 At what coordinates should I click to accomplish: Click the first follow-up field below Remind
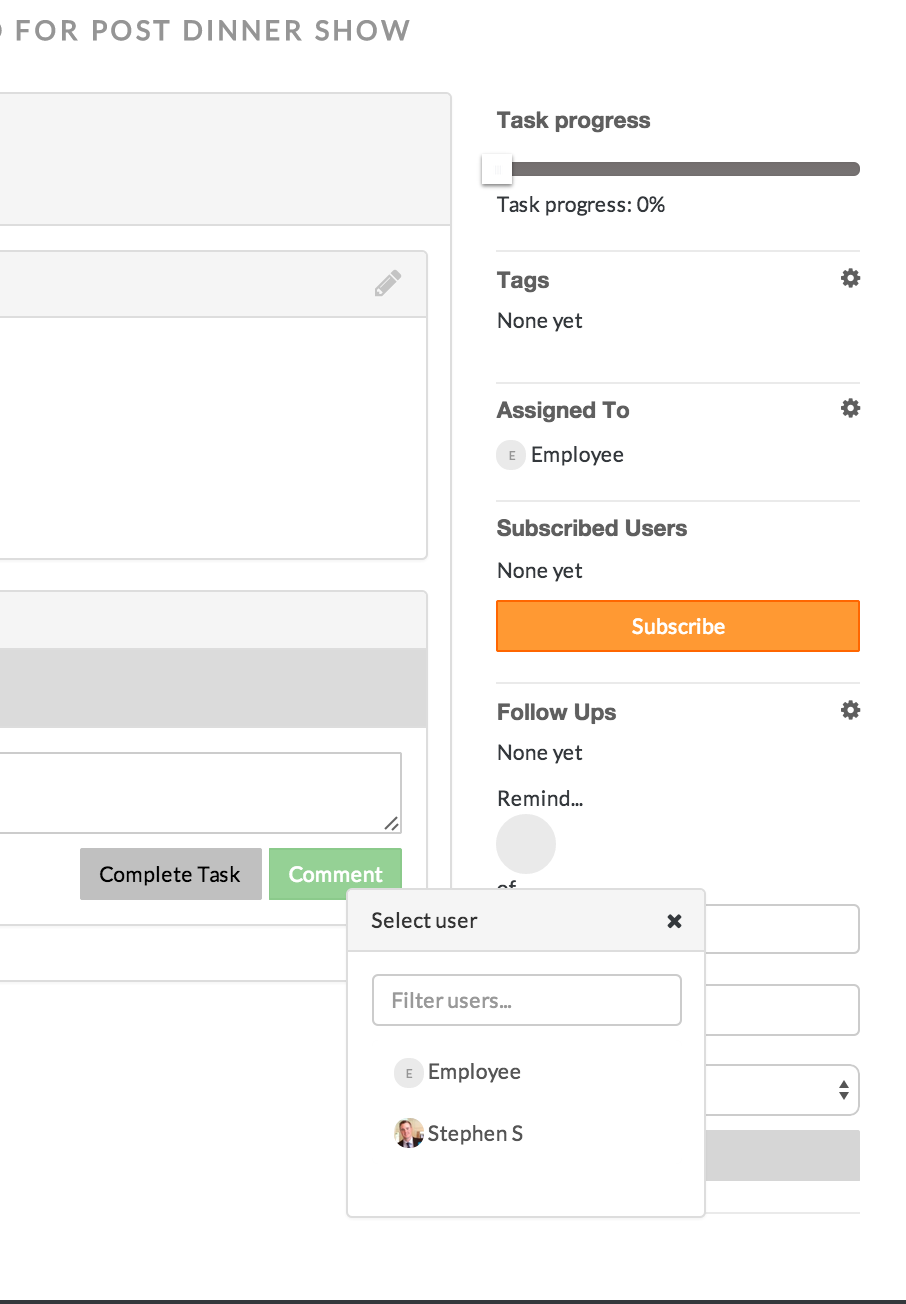pos(782,930)
